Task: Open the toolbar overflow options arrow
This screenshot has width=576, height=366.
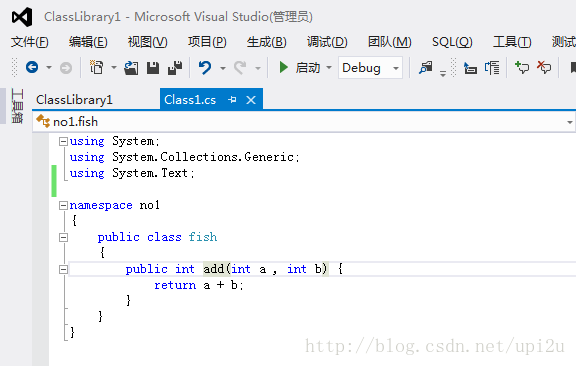Action: [x=443, y=73]
